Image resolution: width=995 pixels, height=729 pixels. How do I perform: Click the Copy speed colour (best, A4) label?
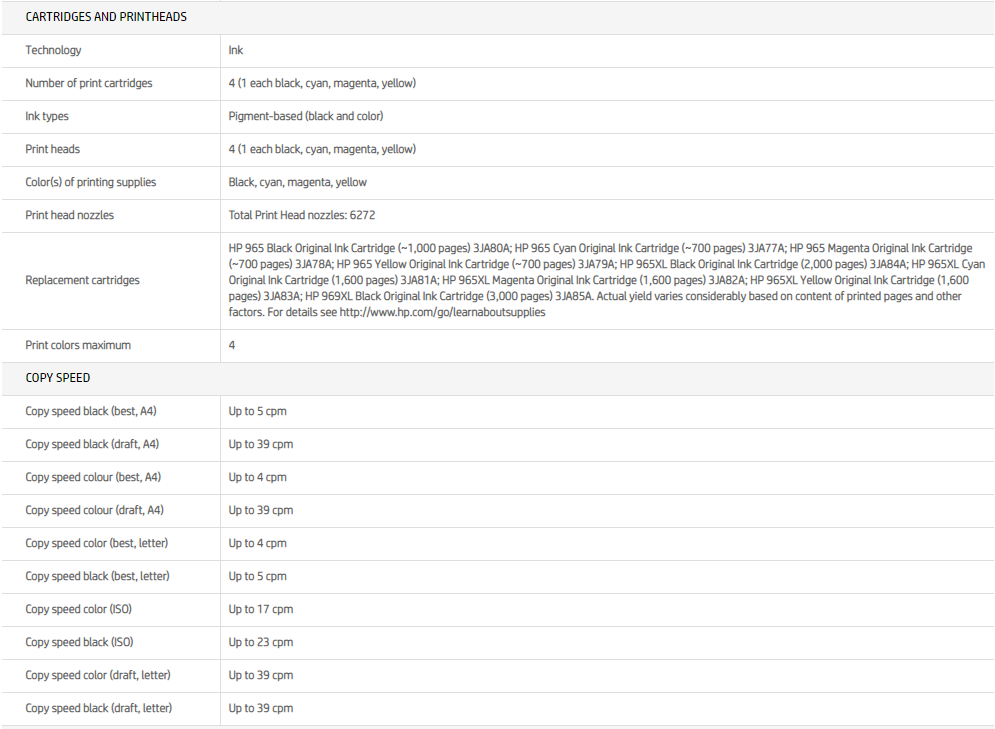(93, 477)
